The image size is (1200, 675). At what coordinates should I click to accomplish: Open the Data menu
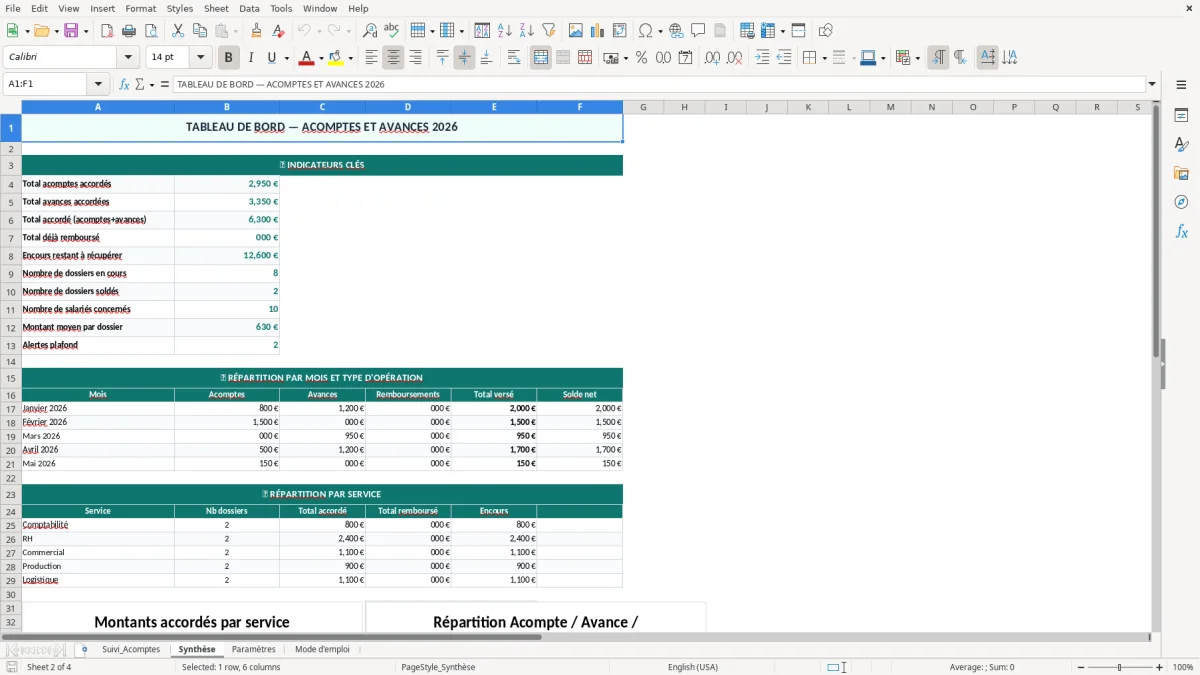pyautogui.click(x=249, y=8)
